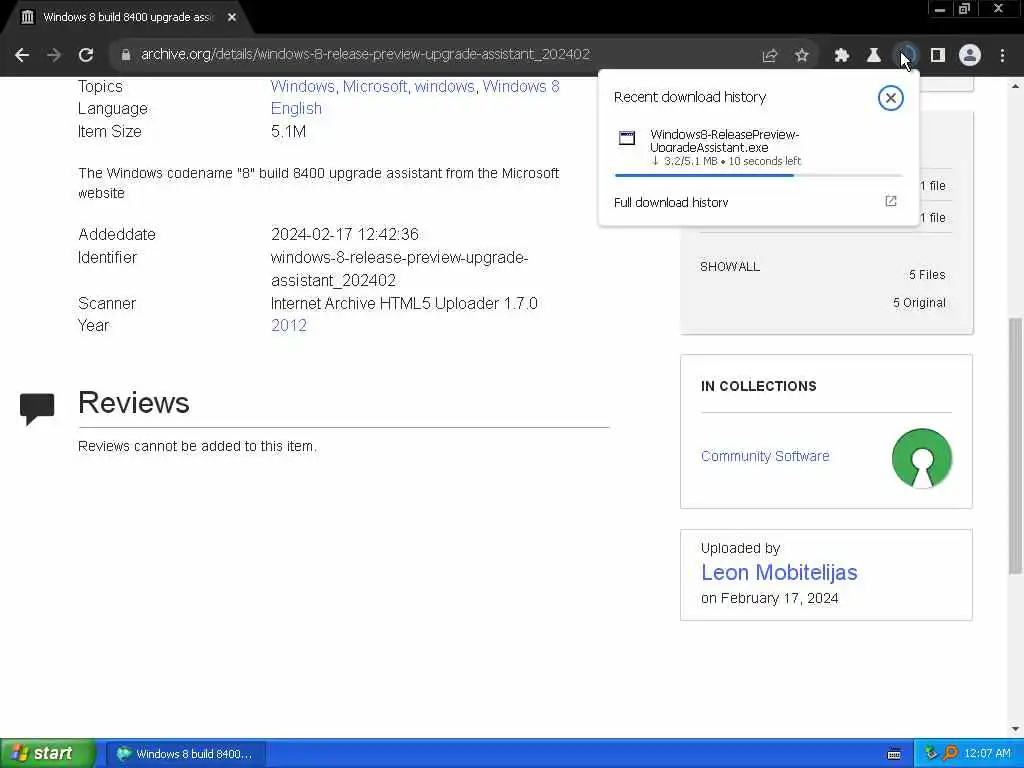Click the 5.1M item size value
The height and width of the screenshot is (768, 1024).
click(x=288, y=131)
